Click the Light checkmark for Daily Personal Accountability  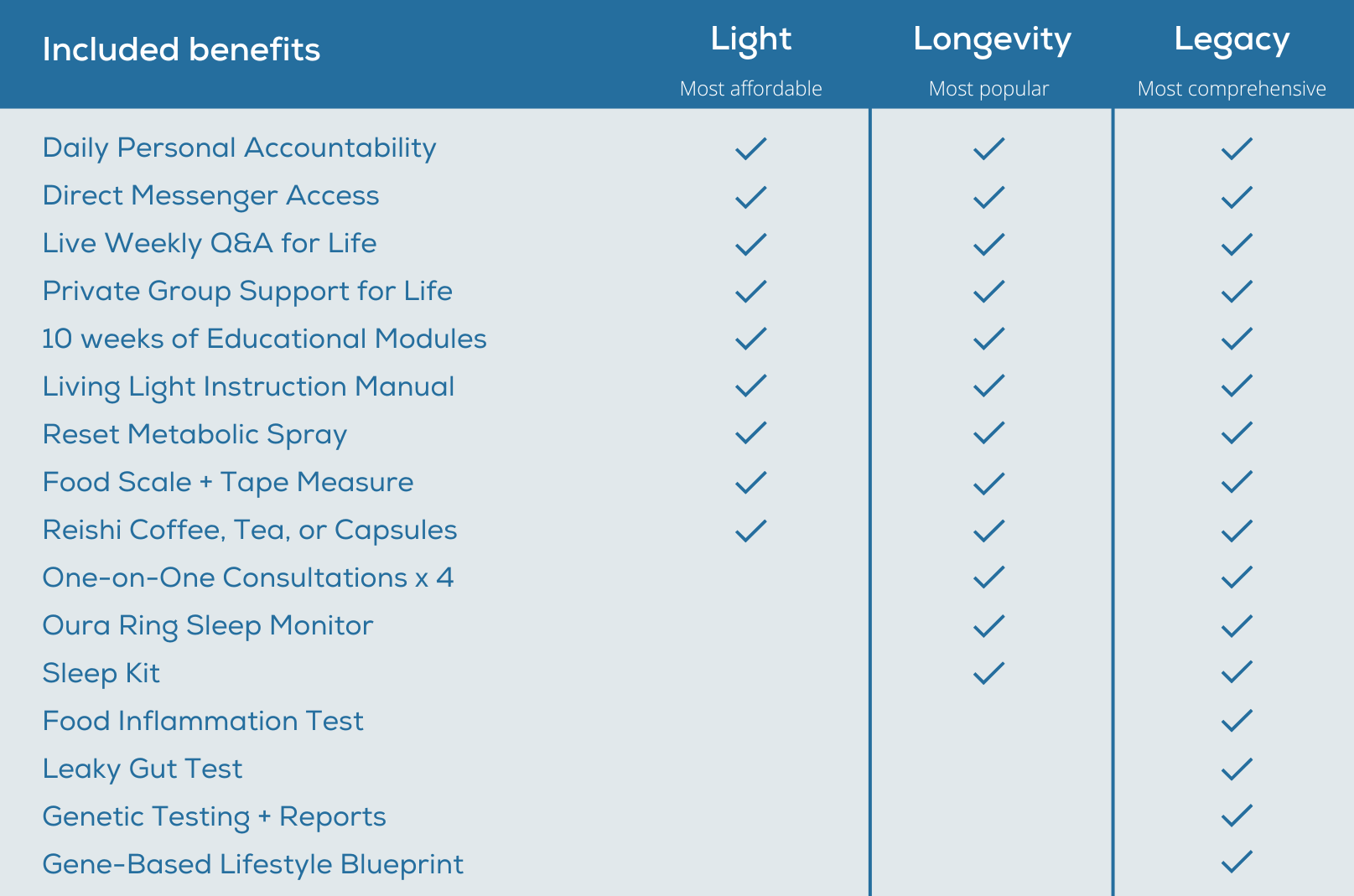(x=750, y=148)
